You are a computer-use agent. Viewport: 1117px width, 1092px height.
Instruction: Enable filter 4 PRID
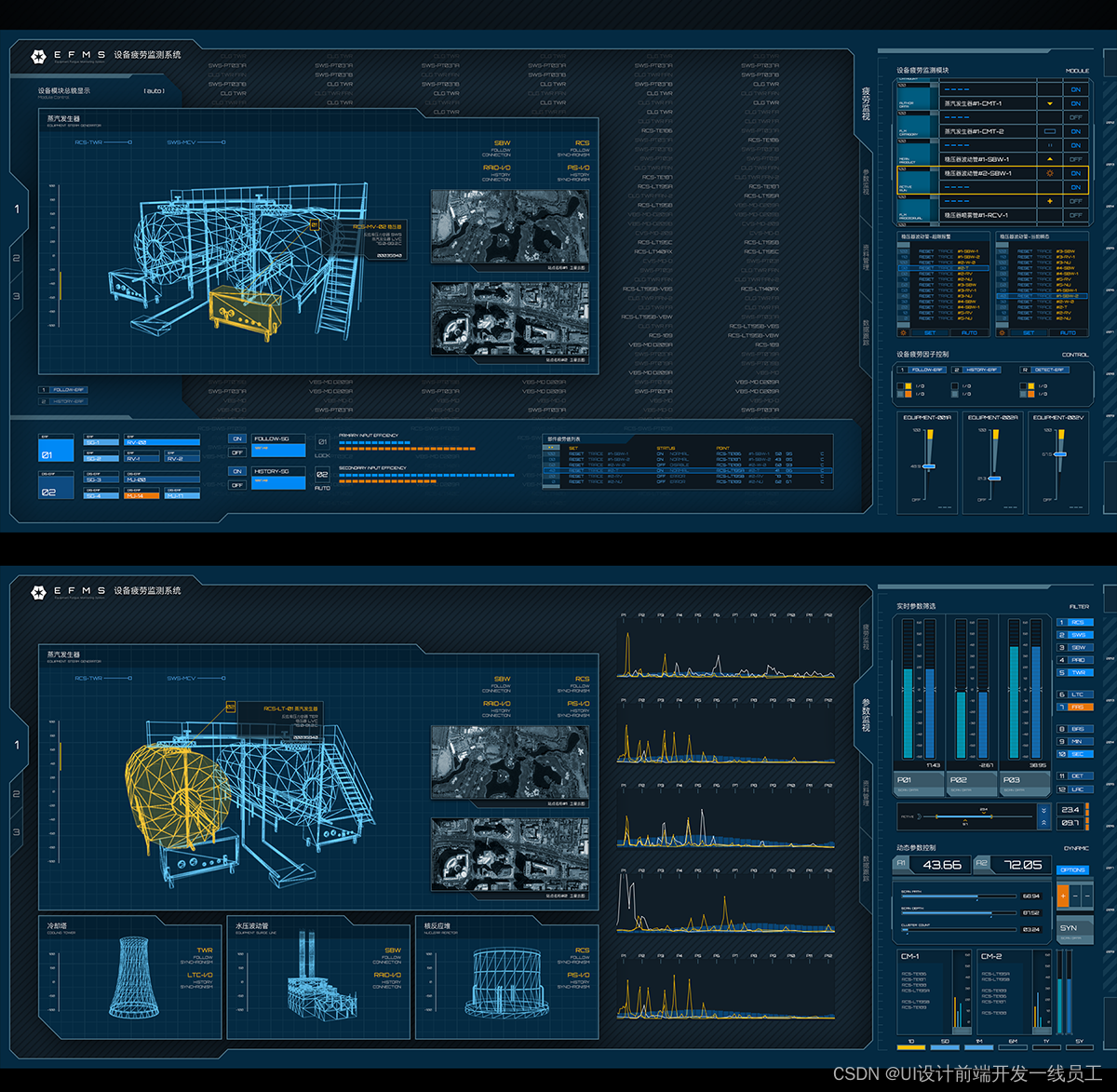tap(1075, 660)
